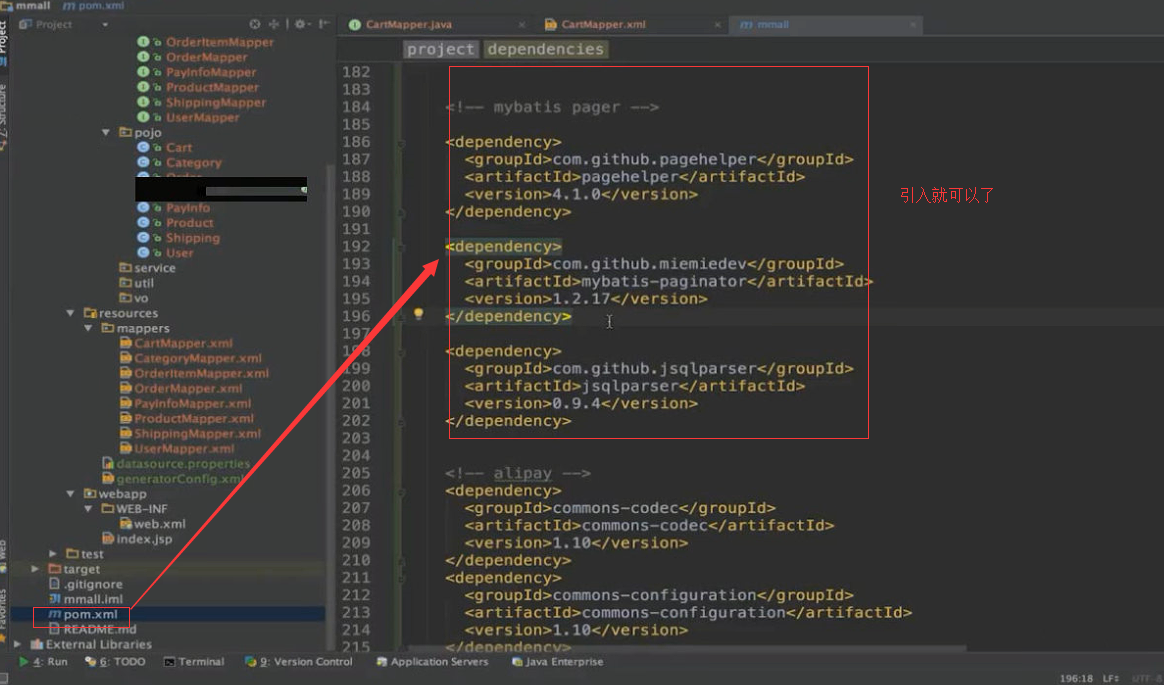The image size is (1164, 685).
Task: Collapse the mappers folder
Action: (x=88, y=328)
